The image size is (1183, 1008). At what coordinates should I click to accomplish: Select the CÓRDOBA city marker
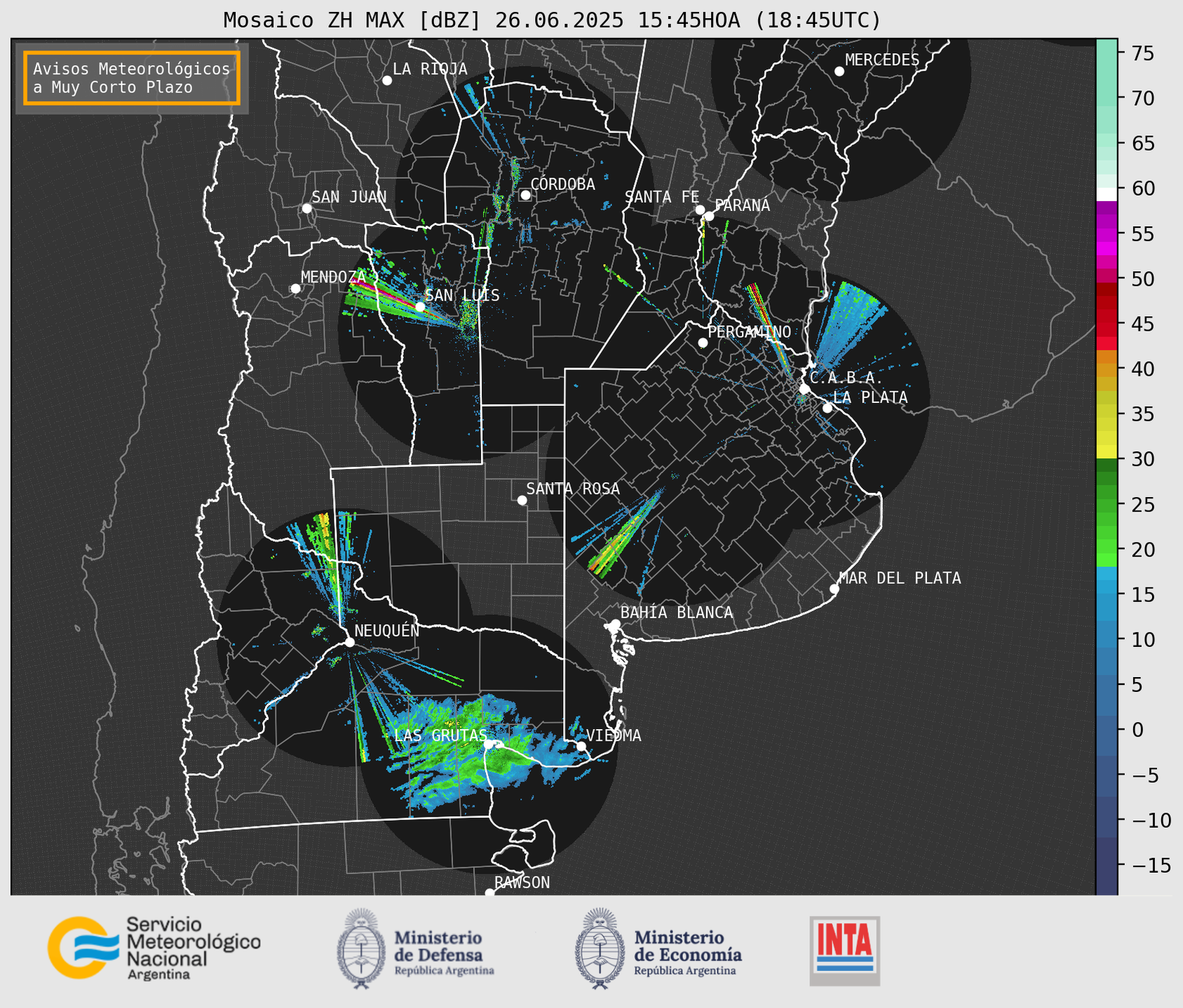click(525, 195)
